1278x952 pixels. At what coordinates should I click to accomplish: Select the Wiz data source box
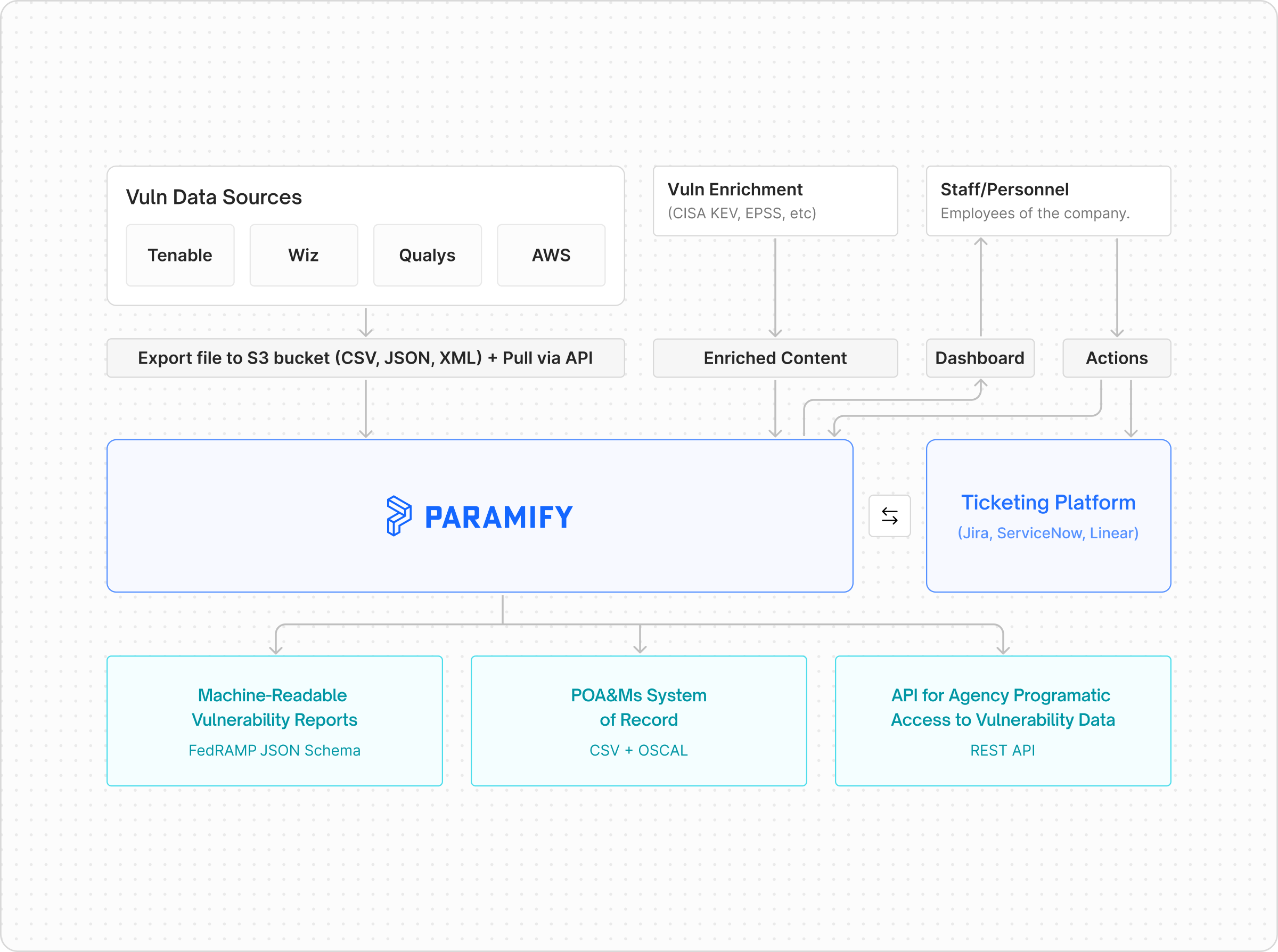pyautogui.click(x=304, y=255)
